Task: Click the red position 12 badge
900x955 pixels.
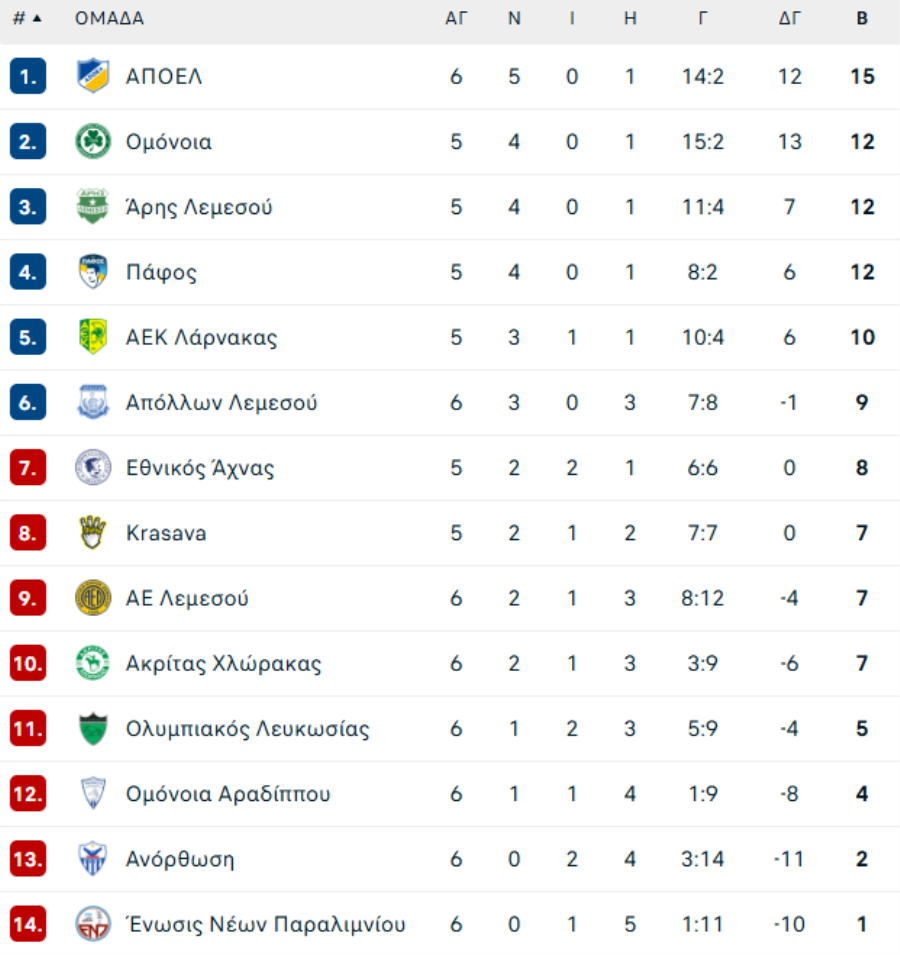Action: click(x=28, y=794)
